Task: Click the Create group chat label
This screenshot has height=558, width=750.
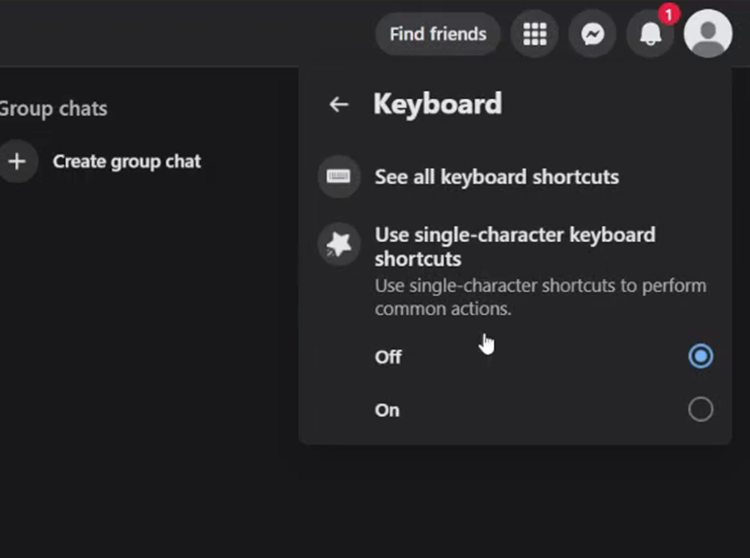Action: (127, 162)
